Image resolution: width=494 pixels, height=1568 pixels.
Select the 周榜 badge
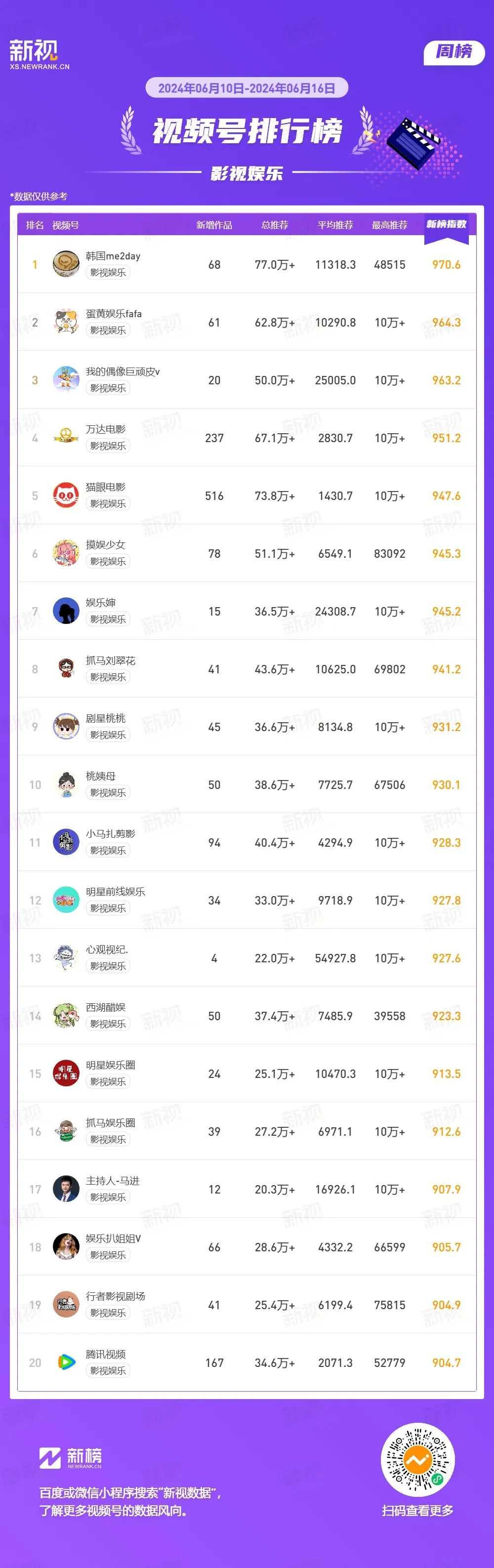[x=454, y=52]
